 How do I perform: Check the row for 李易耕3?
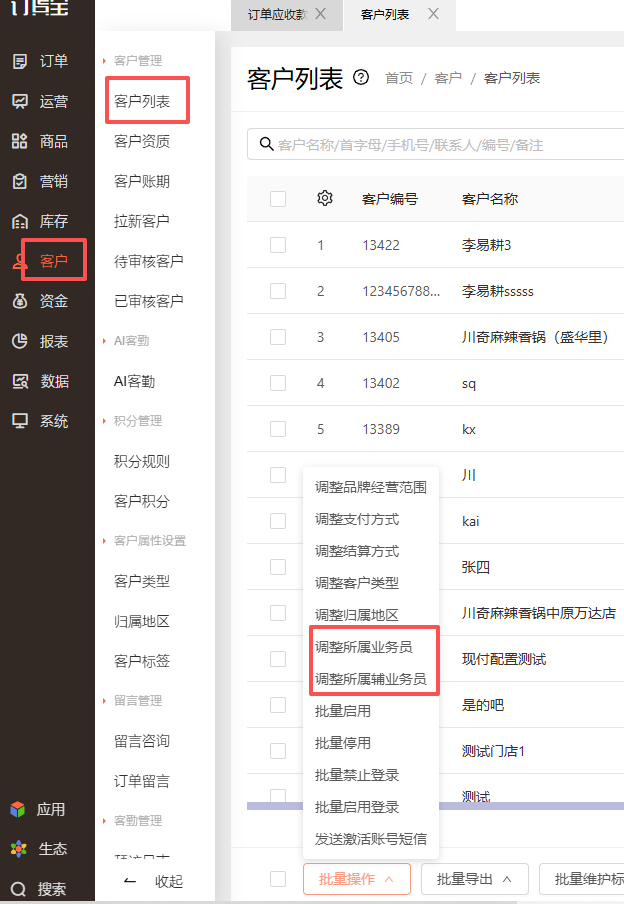click(x=278, y=245)
